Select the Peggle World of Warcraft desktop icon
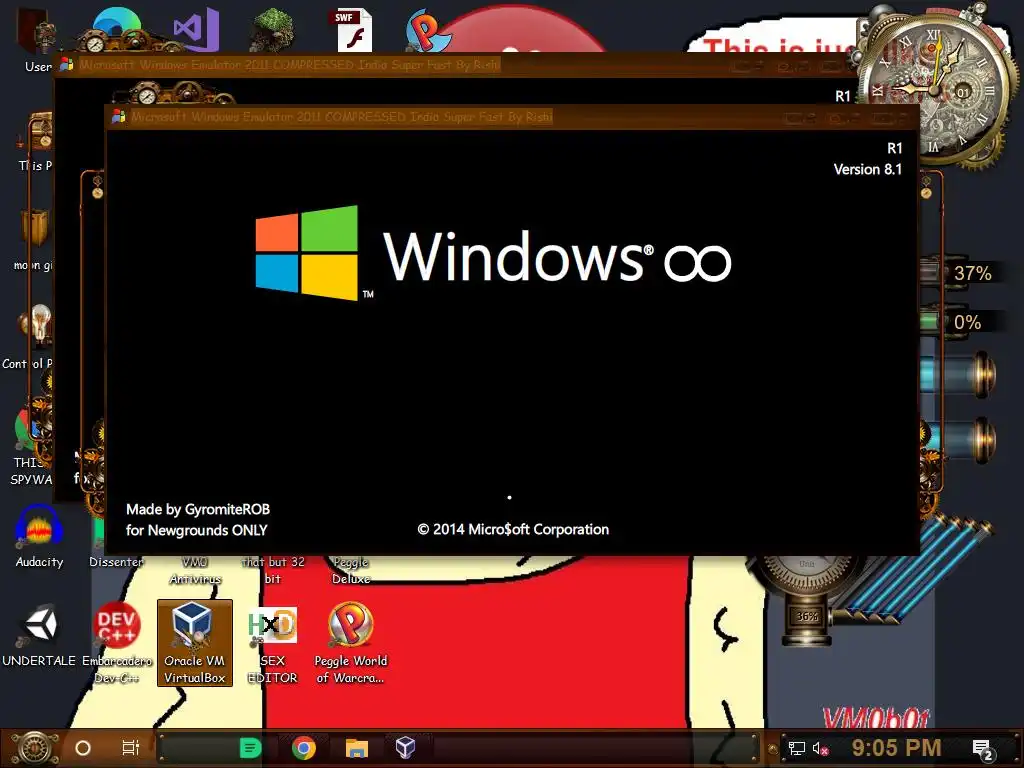 pos(351,643)
